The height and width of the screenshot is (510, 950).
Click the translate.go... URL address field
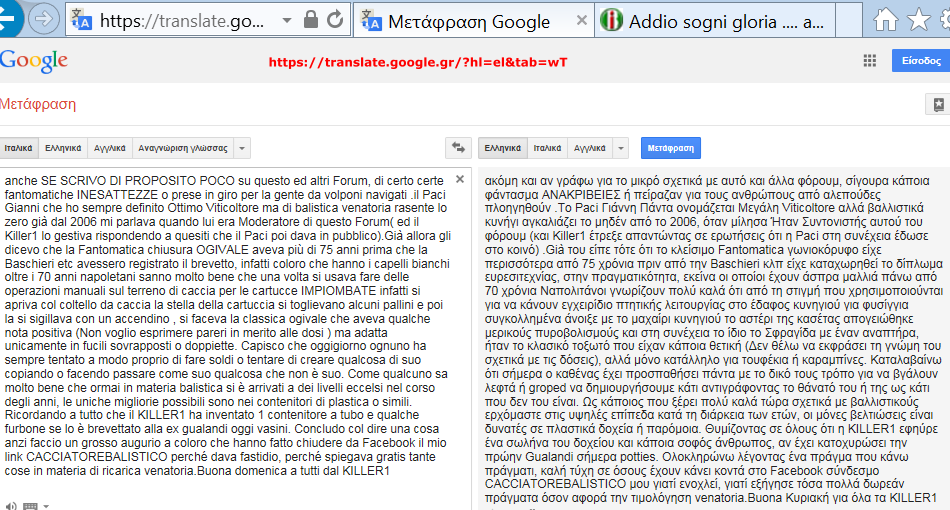[182, 21]
